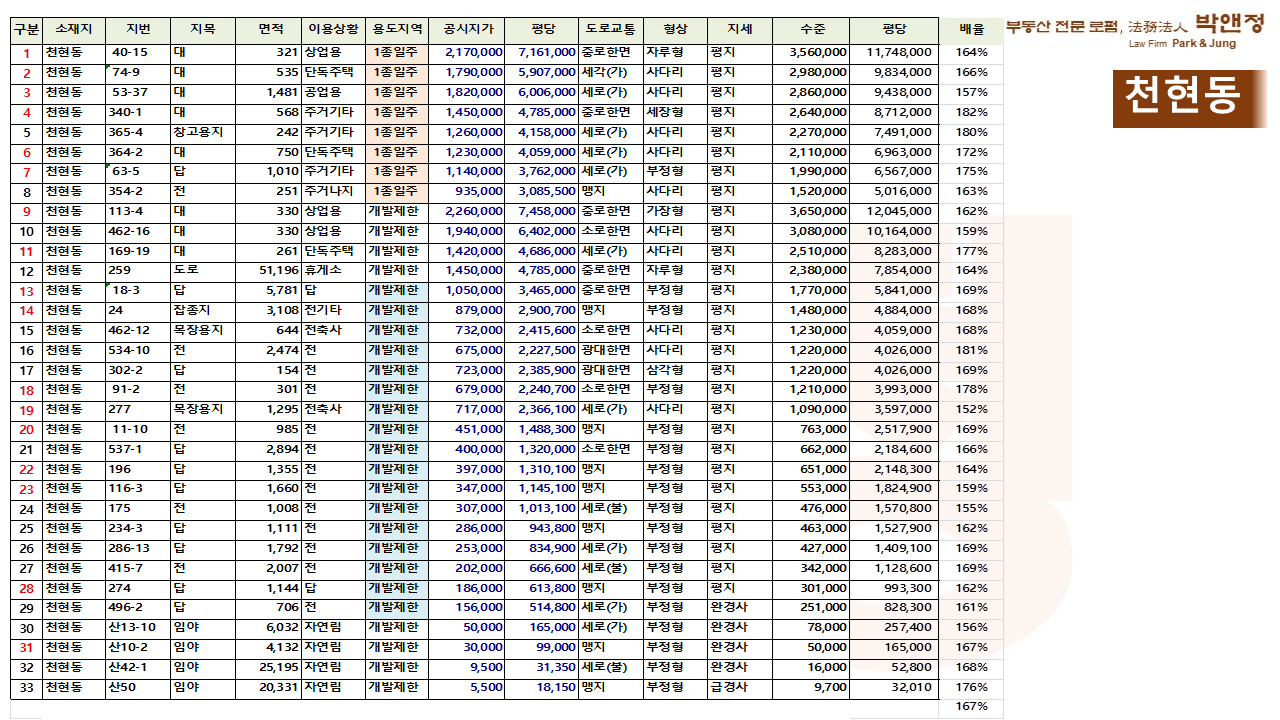Screen dimensions: 1280x720
Task: Select the area value 5,781
Action: click(268, 290)
